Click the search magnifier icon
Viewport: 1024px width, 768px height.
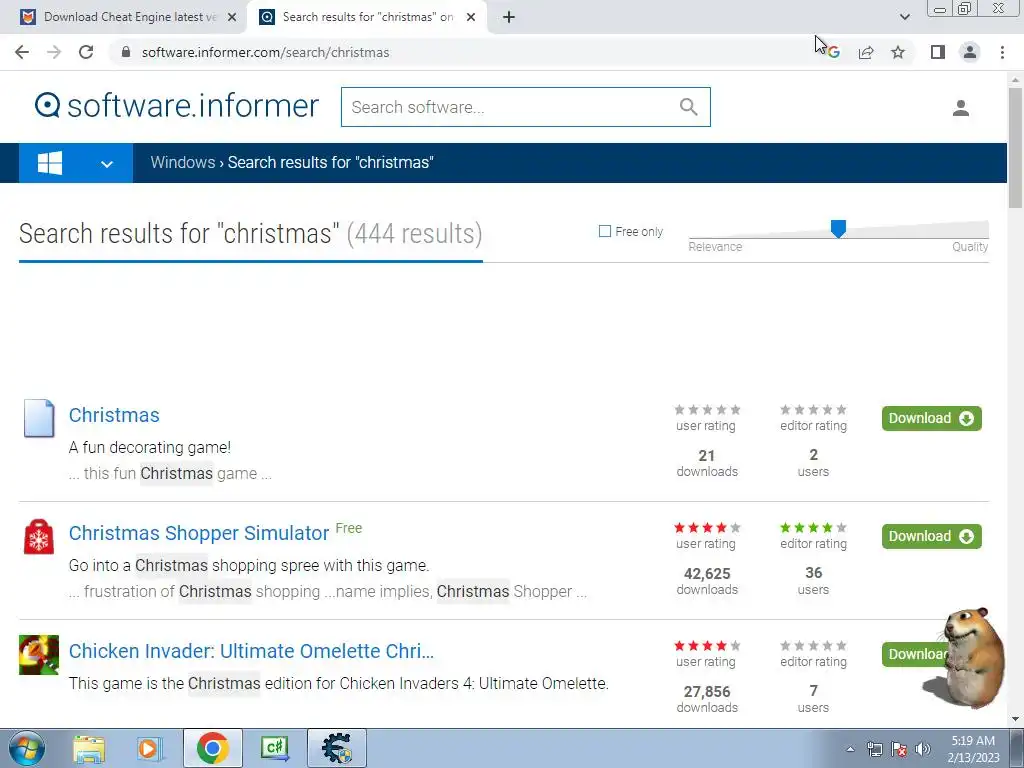tap(688, 107)
